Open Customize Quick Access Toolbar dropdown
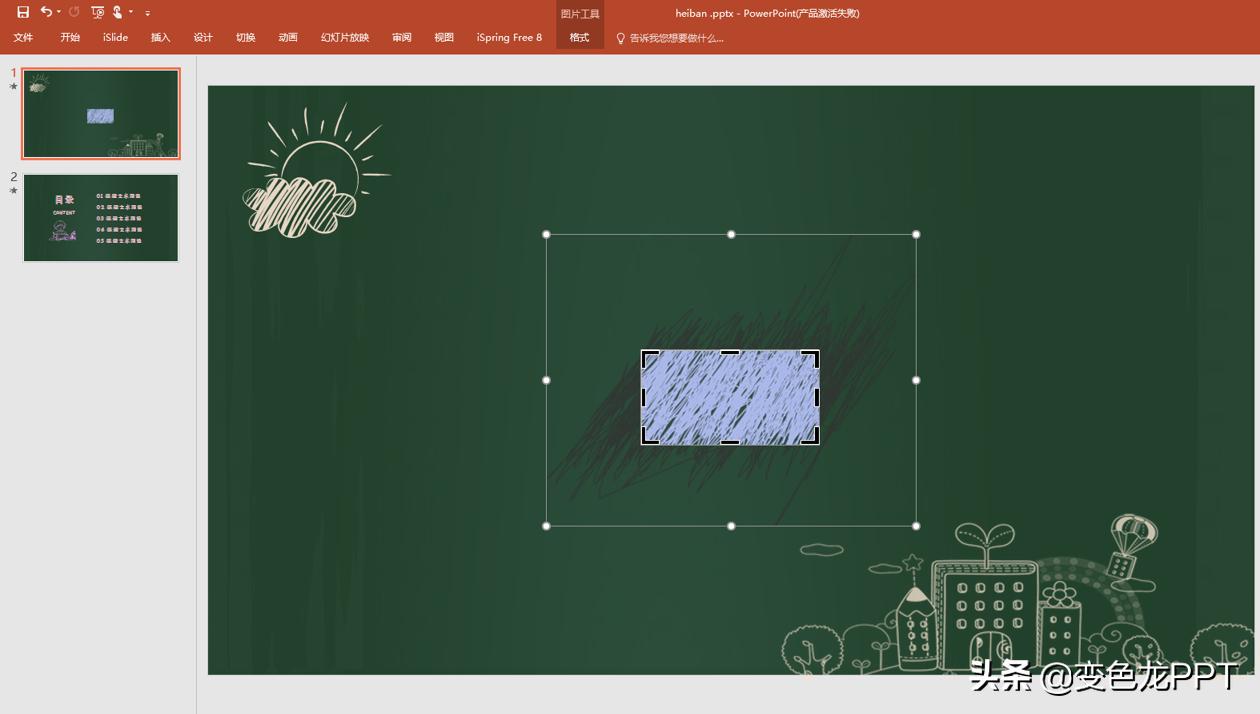The image size is (1260, 714). click(x=148, y=13)
